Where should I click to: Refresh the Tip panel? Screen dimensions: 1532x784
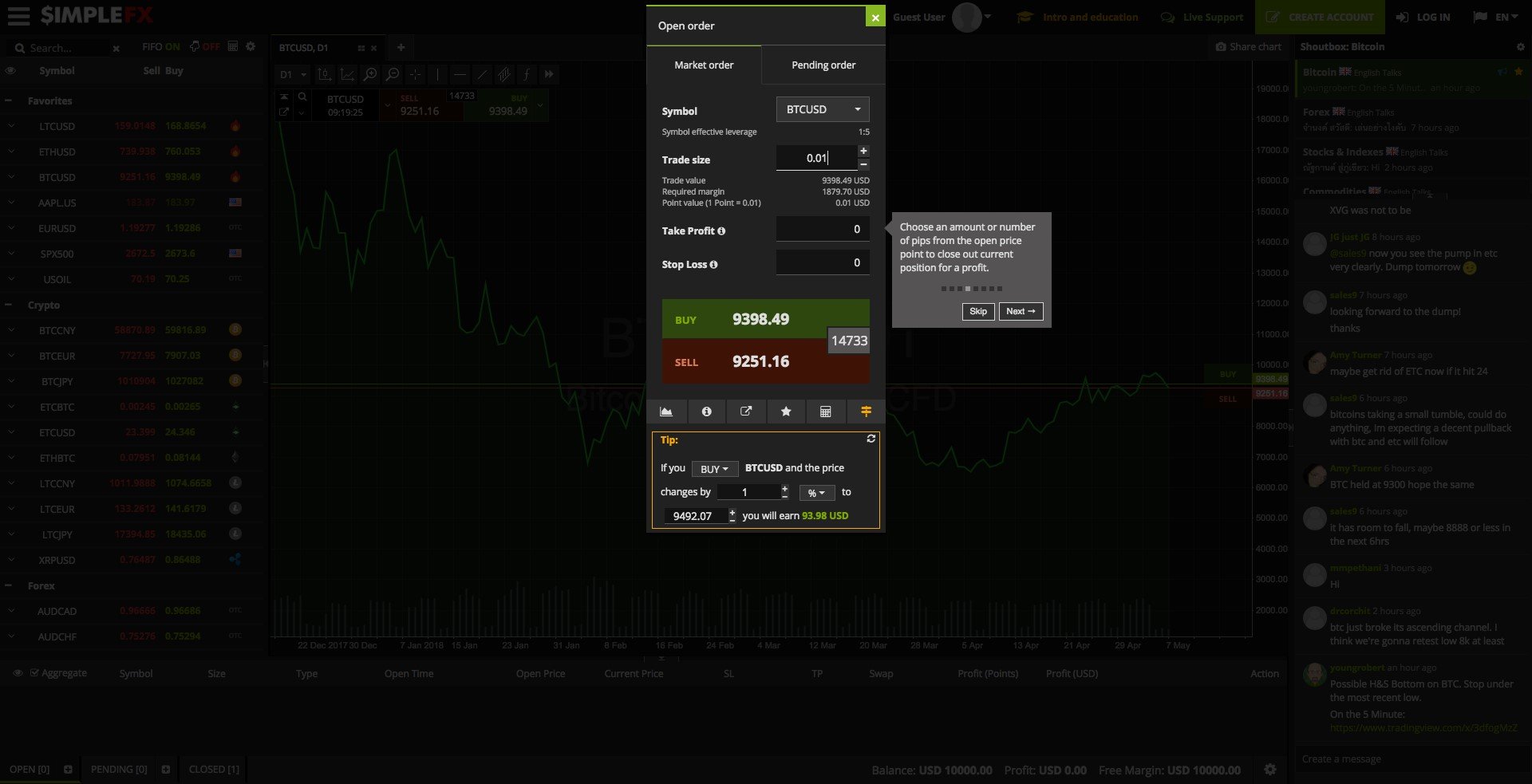click(871, 439)
